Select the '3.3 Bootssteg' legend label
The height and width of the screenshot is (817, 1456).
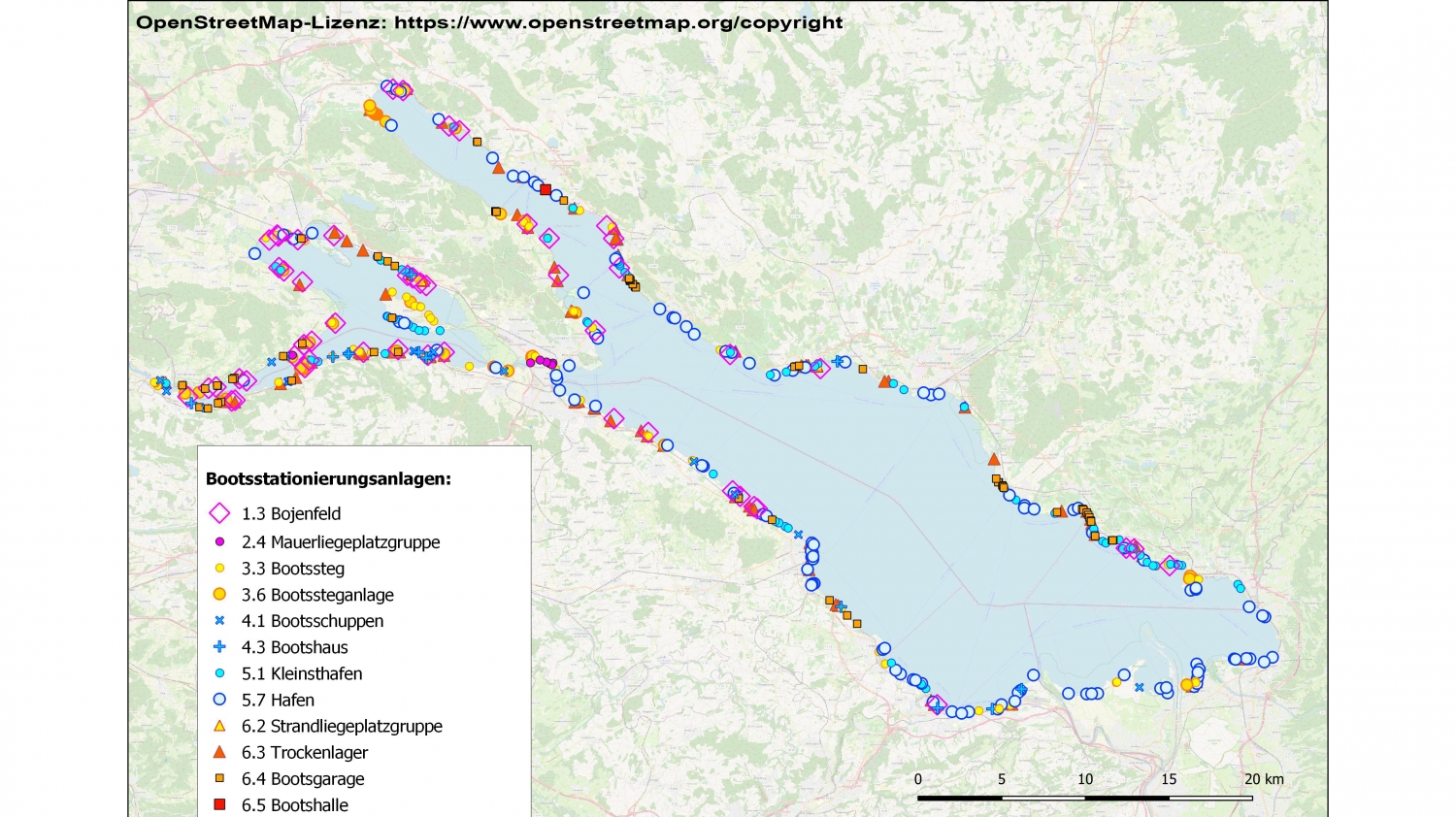[x=293, y=569]
